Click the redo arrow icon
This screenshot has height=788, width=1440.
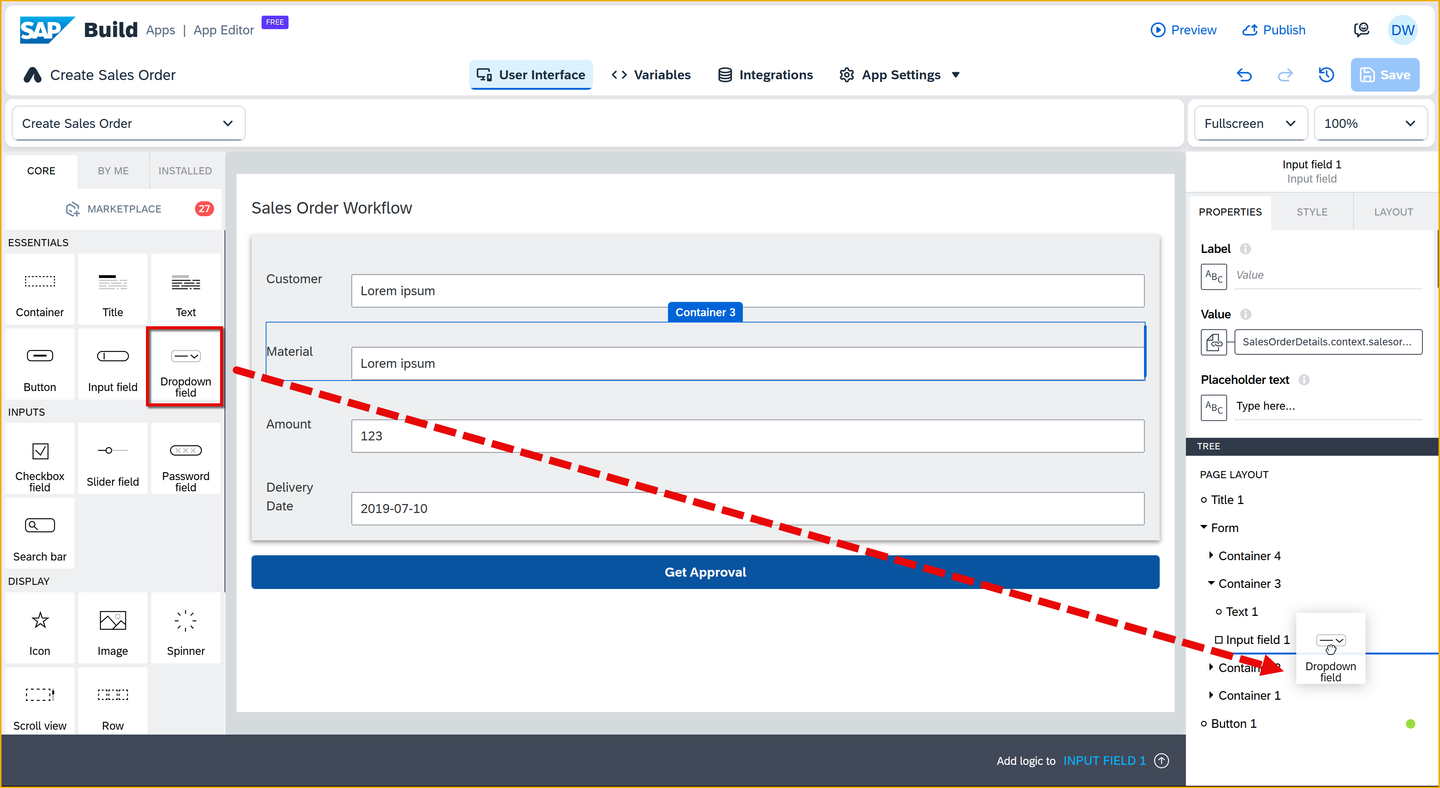coord(1285,75)
